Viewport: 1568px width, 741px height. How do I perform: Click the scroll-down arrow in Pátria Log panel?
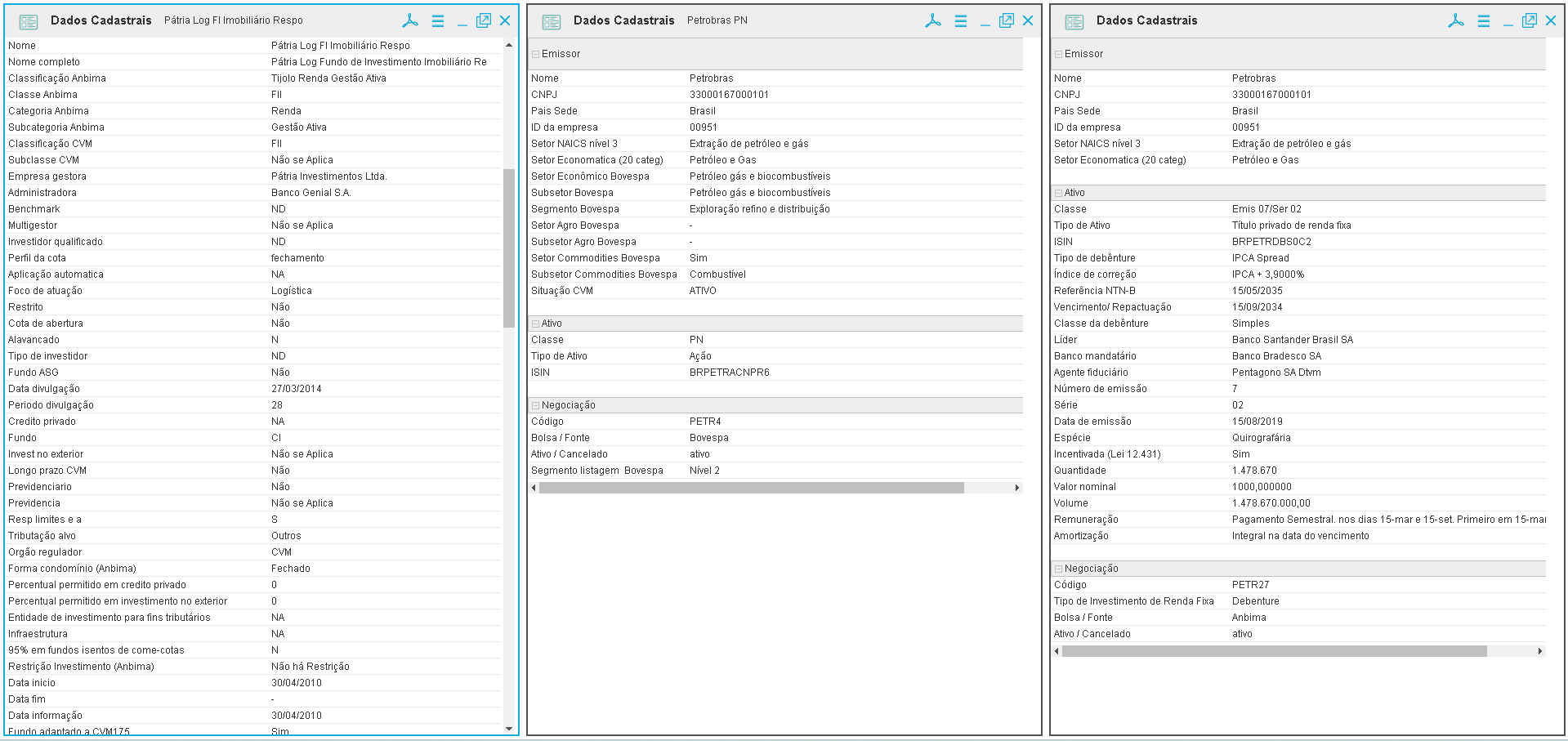coord(509,729)
